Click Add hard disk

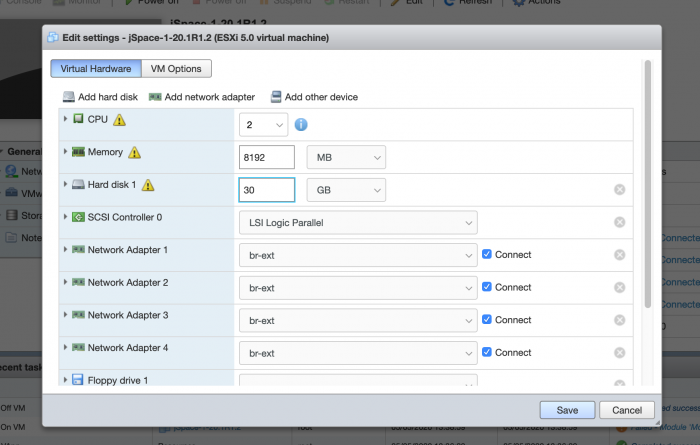point(100,97)
